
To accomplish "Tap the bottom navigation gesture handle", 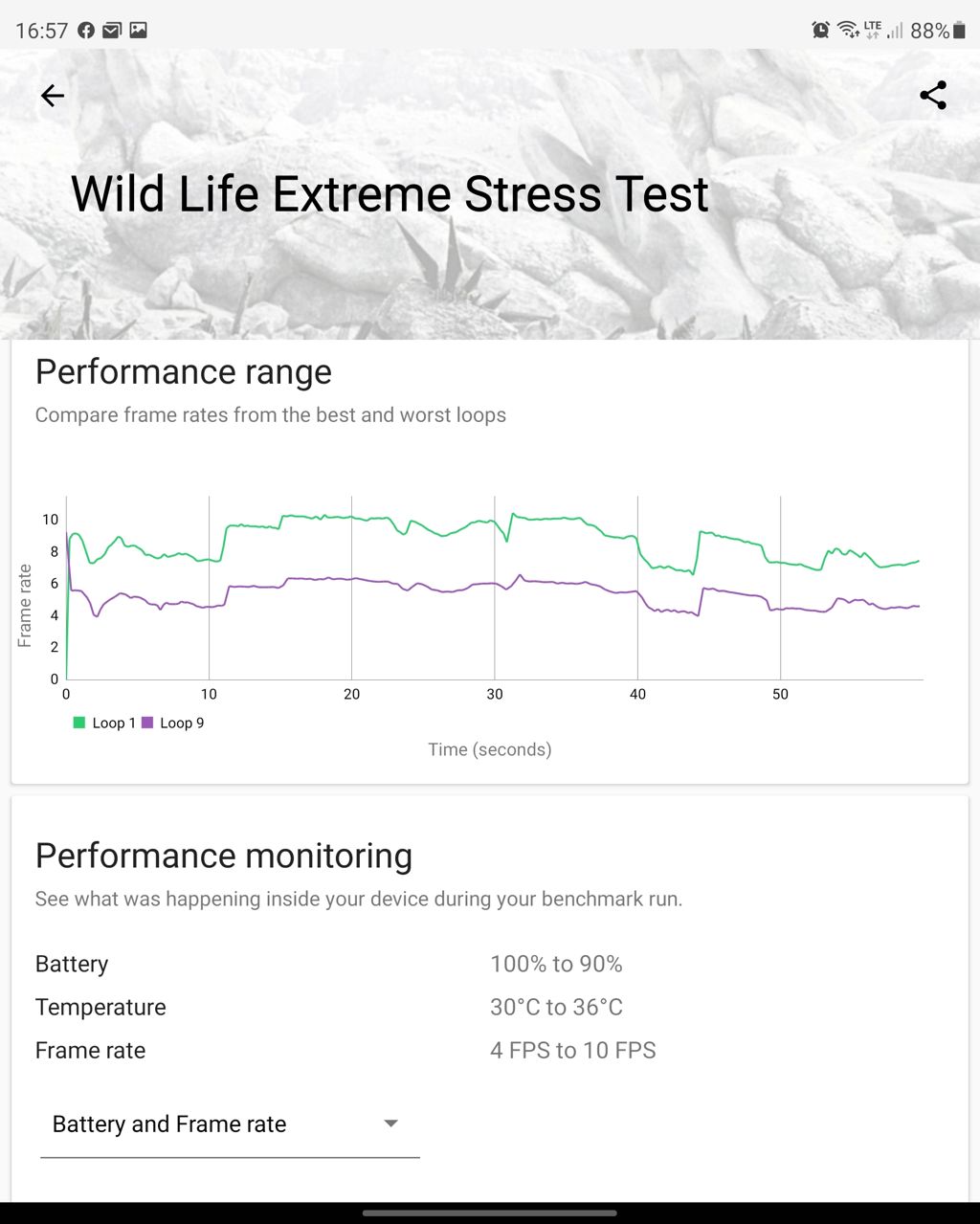I will (489, 1213).
